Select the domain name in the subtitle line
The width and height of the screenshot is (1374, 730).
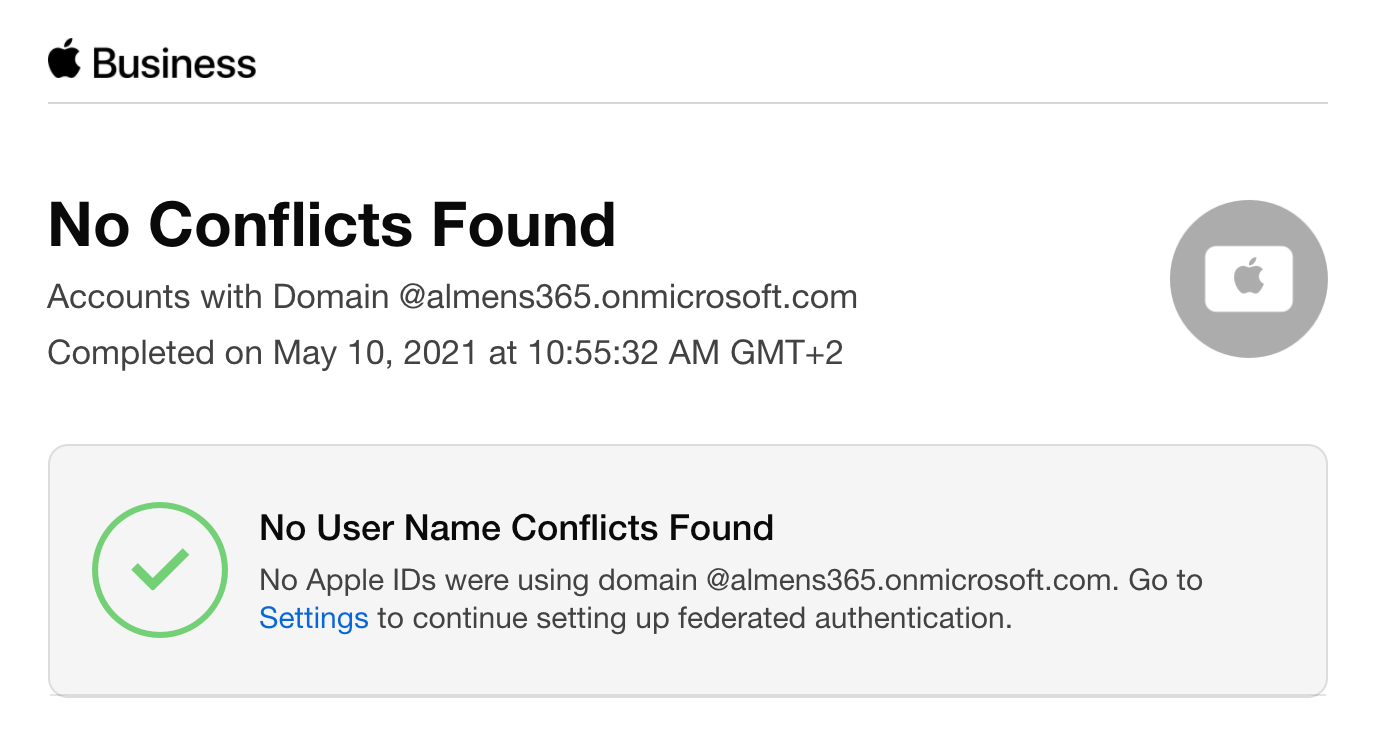628,297
